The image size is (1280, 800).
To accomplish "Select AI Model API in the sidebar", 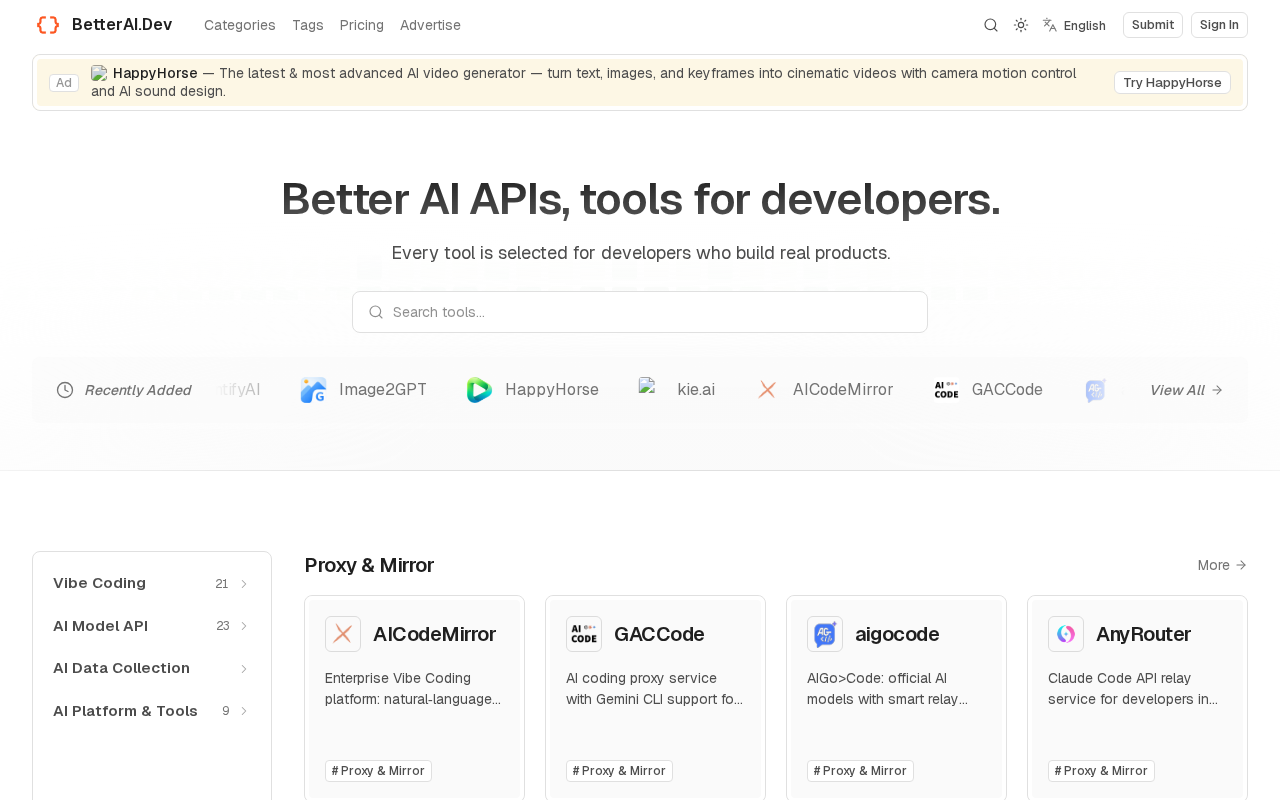I will click(x=100, y=626).
